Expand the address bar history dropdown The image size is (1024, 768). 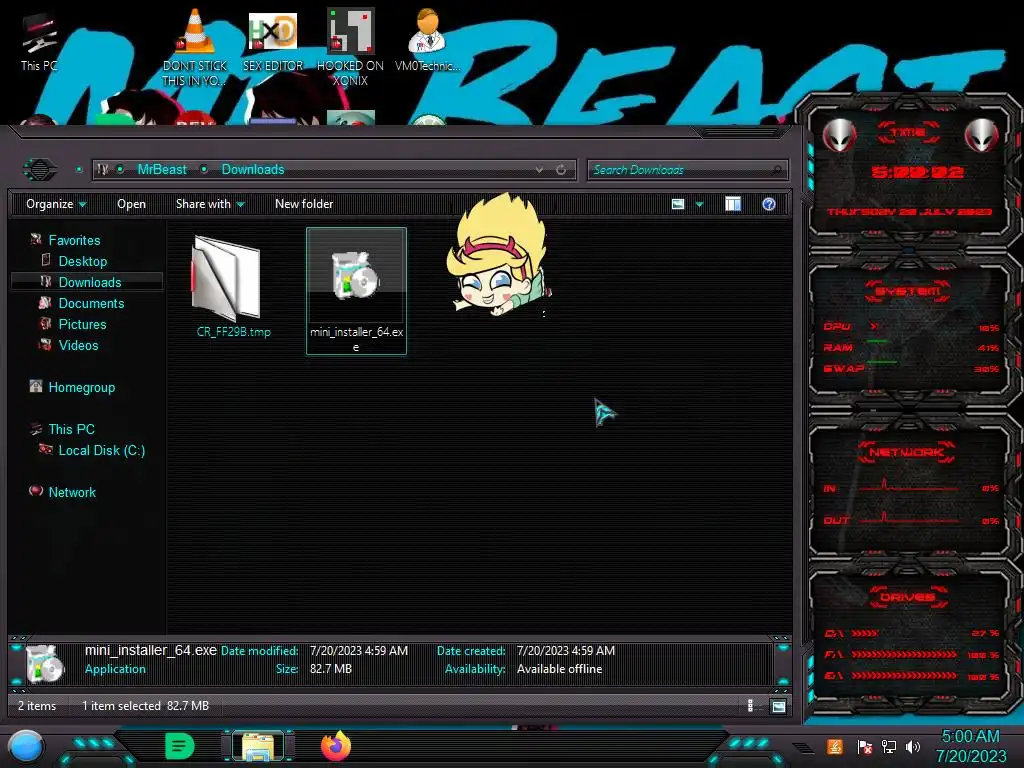[539, 170]
